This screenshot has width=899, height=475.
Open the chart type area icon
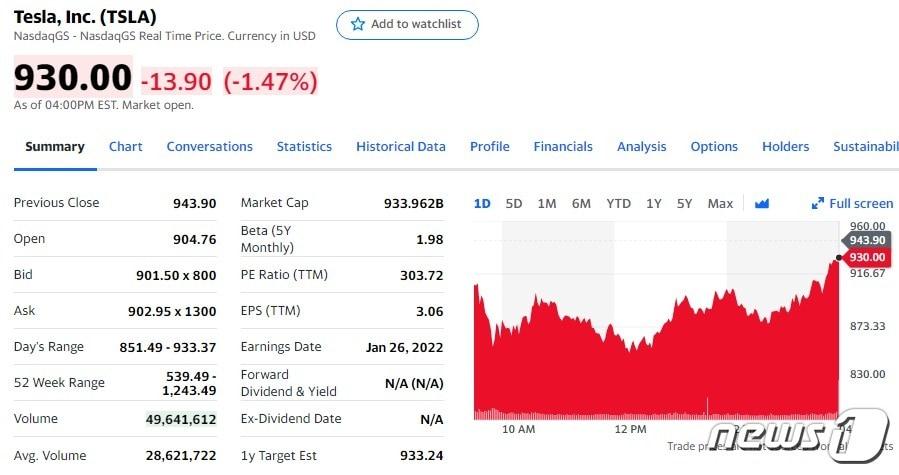click(x=762, y=204)
